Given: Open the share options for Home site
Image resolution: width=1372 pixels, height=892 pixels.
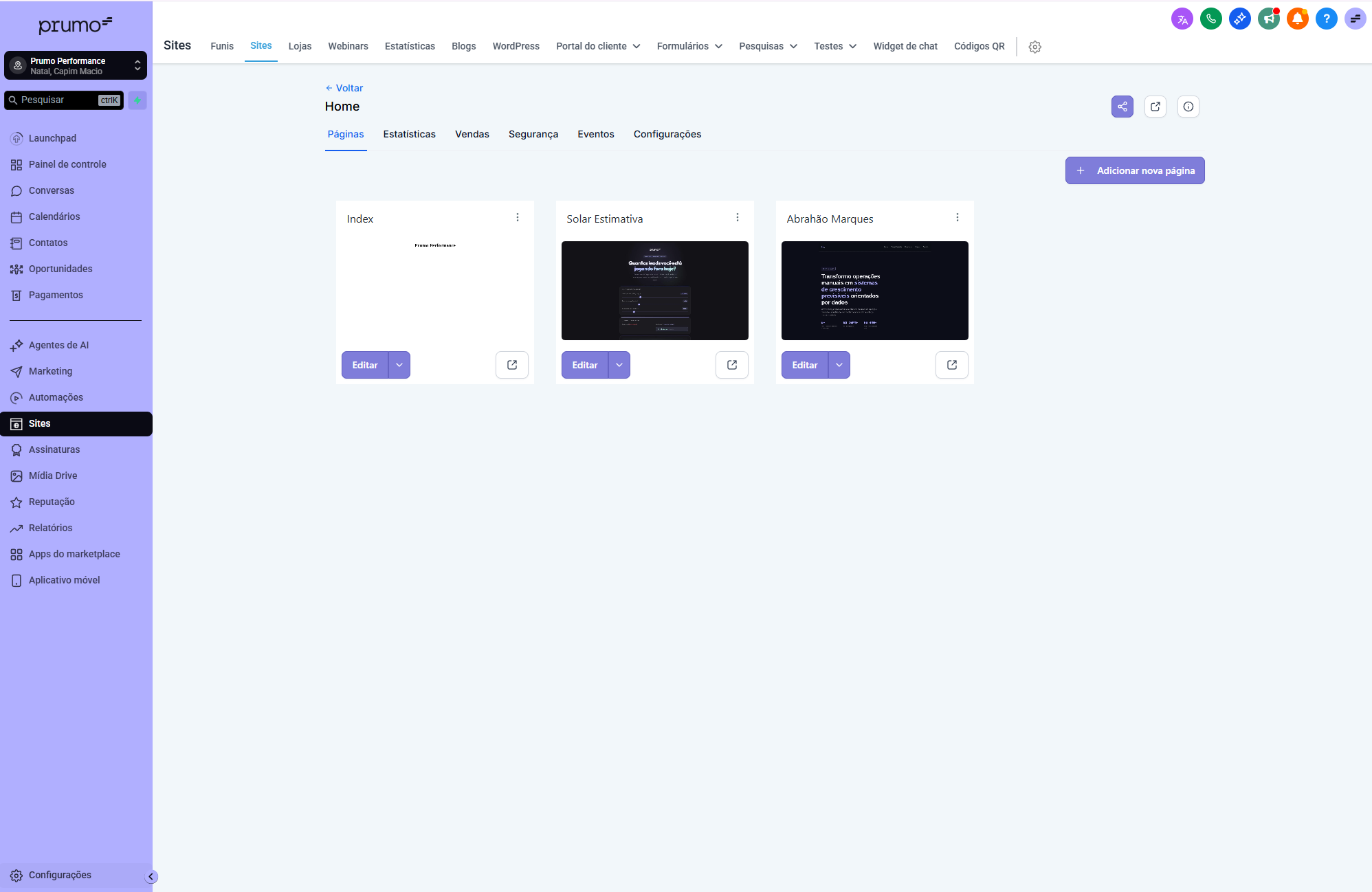Looking at the screenshot, I should coord(1122,107).
